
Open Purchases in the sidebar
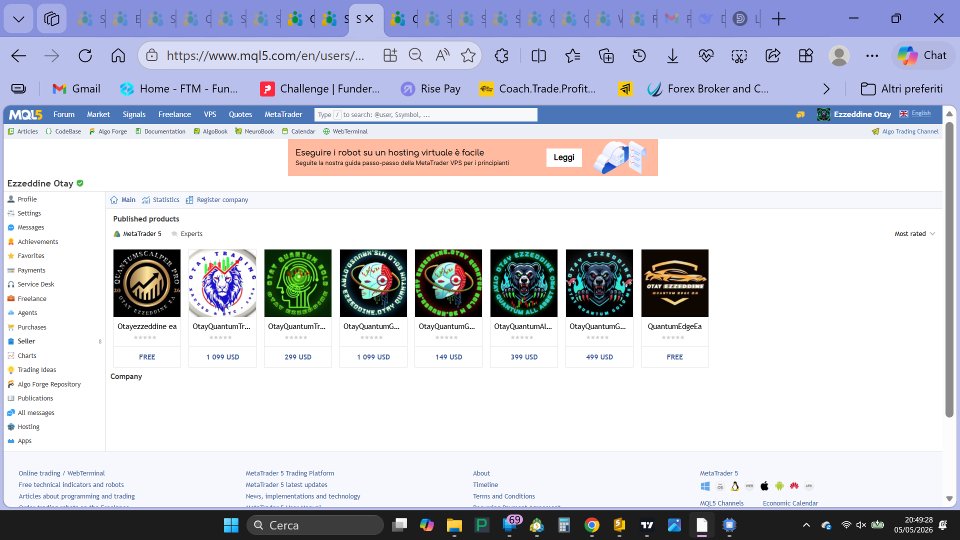31,327
